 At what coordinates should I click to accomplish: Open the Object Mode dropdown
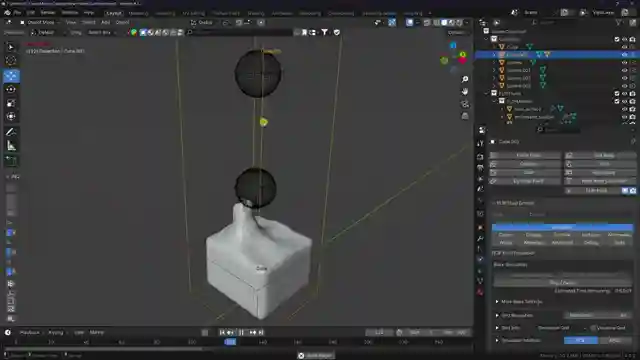[40, 22]
